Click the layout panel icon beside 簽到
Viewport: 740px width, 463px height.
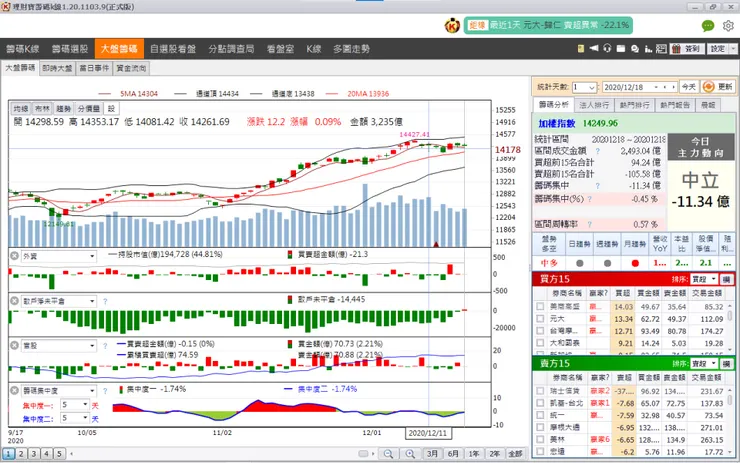(661, 49)
